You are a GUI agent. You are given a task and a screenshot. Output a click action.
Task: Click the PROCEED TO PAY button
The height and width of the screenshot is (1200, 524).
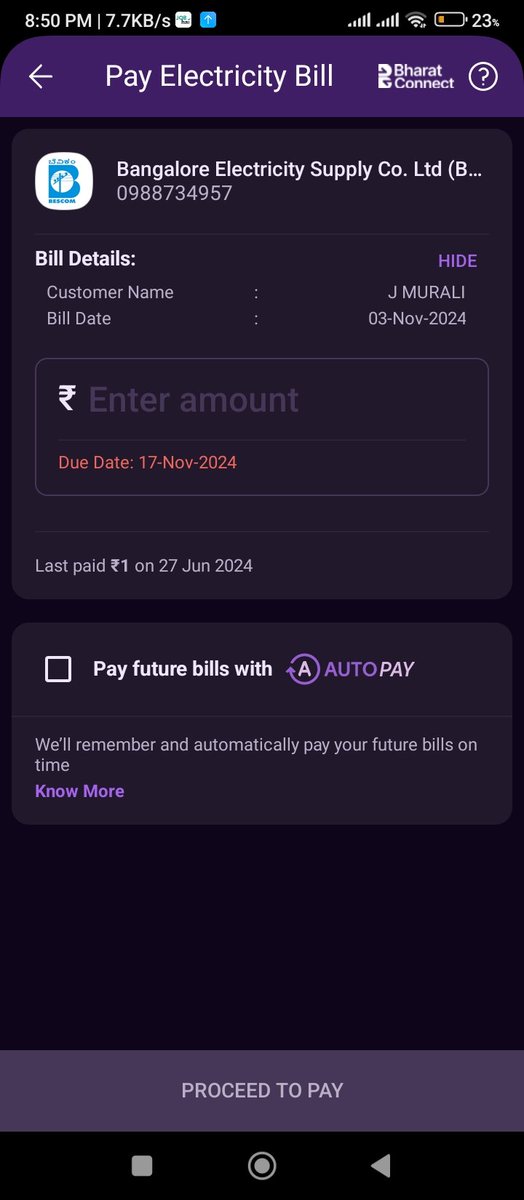(x=262, y=1091)
